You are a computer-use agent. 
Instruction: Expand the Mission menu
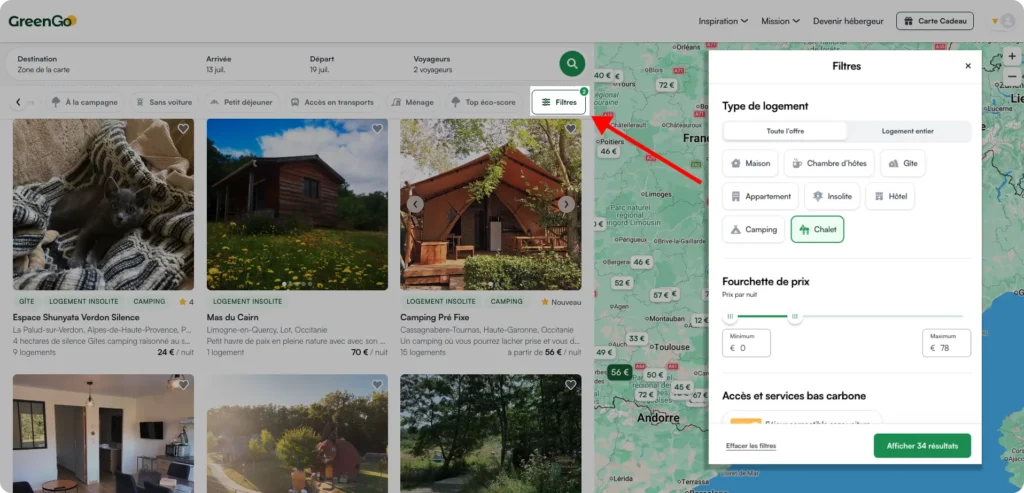pyautogui.click(x=780, y=21)
